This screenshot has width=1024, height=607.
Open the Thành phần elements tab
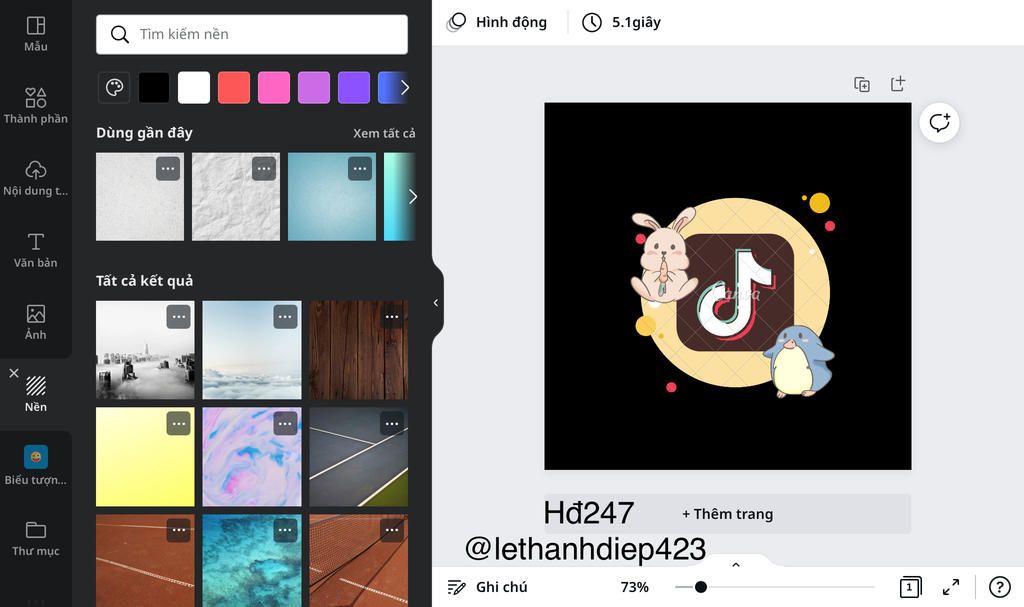[35, 105]
